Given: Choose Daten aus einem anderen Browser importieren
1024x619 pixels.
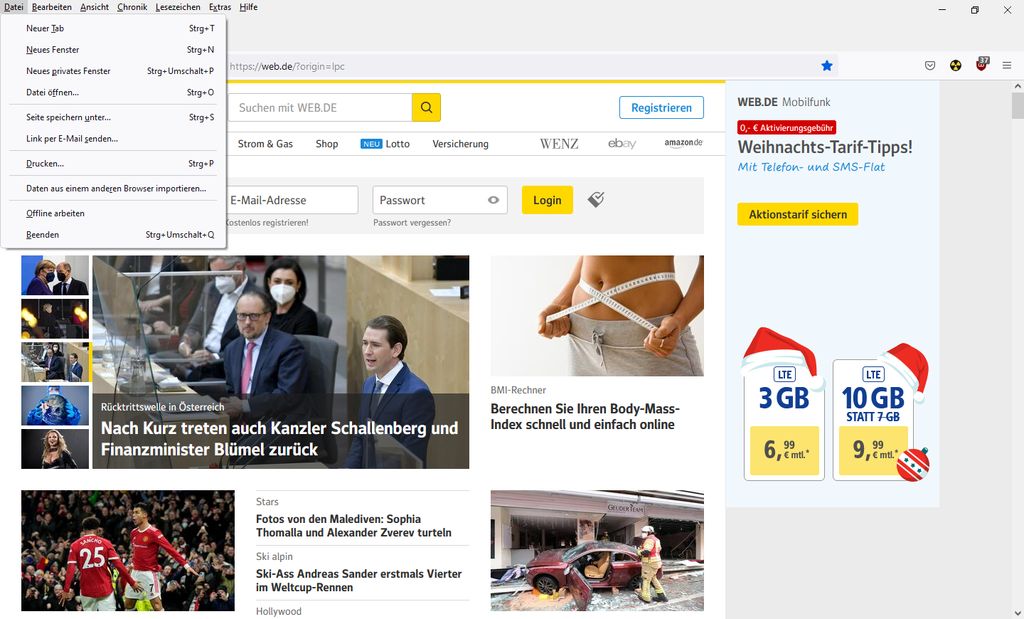Looking at the screenshot, I should (x=114, y=189).
